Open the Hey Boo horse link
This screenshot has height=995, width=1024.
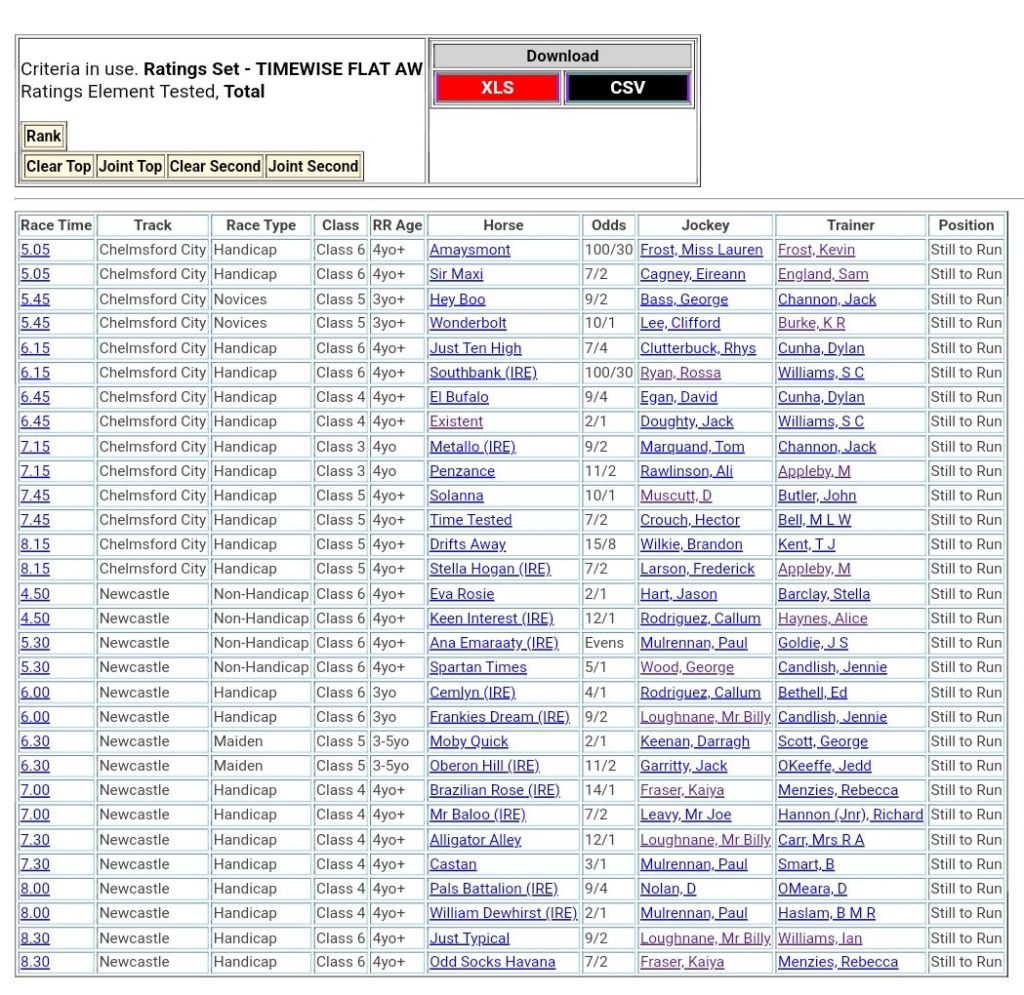click(457, 299)
